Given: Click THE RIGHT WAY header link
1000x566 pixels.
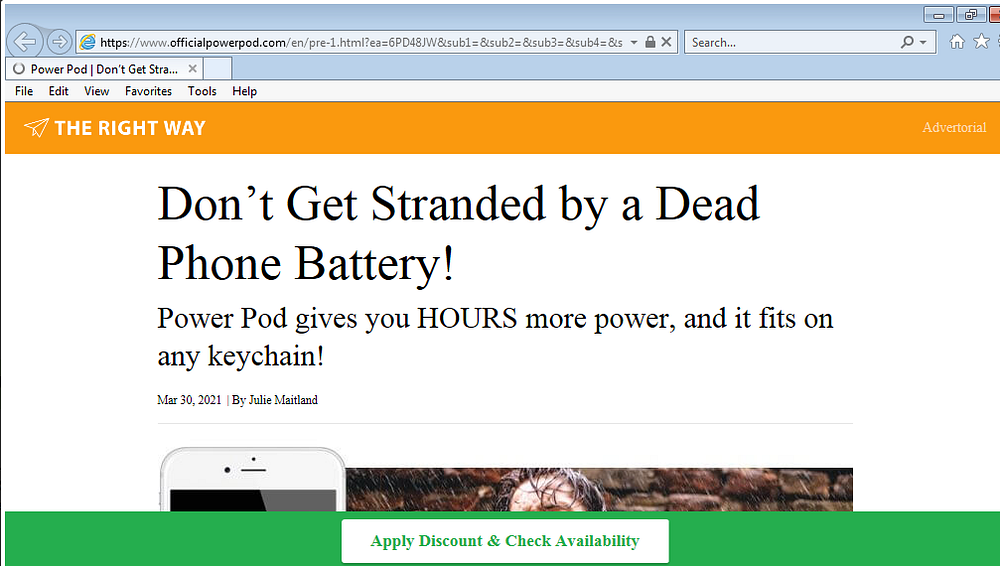Looking at the screenshot, I should click(129, 128).
